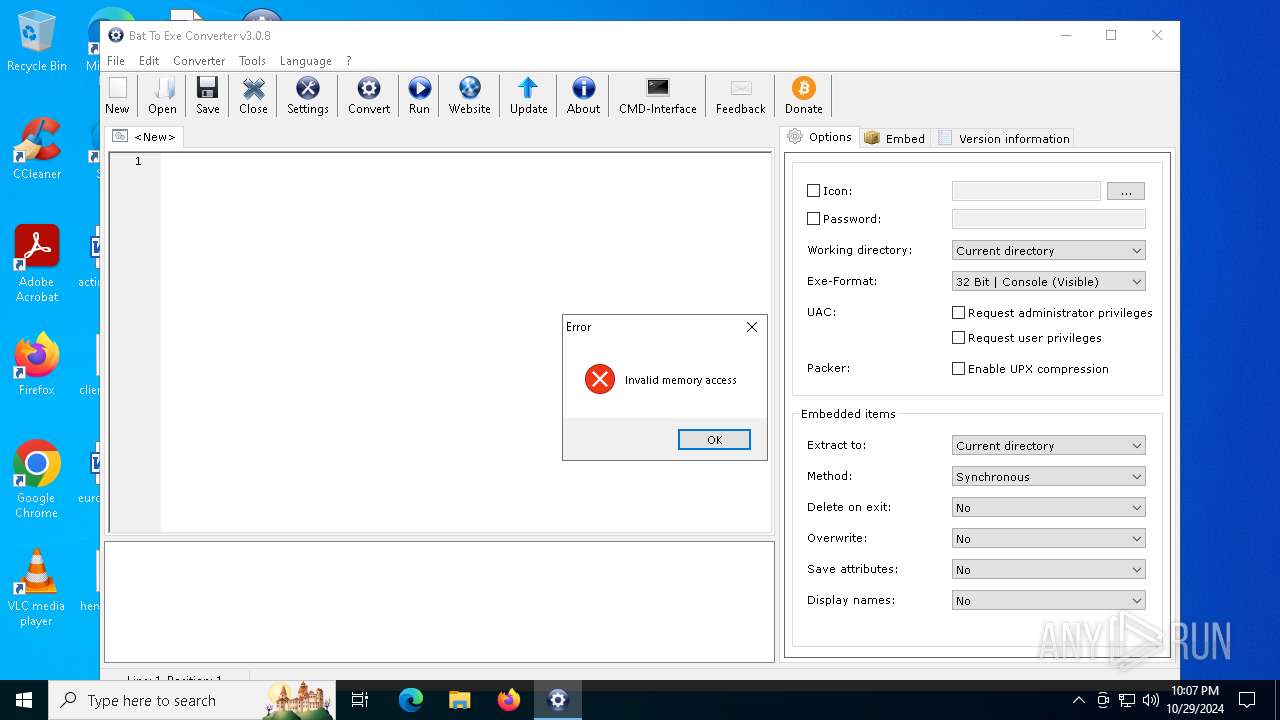The width and height of the screenshot is (1280, 720).
Task: Click the Task View taskbar button
Action: (x=360, y=700)
